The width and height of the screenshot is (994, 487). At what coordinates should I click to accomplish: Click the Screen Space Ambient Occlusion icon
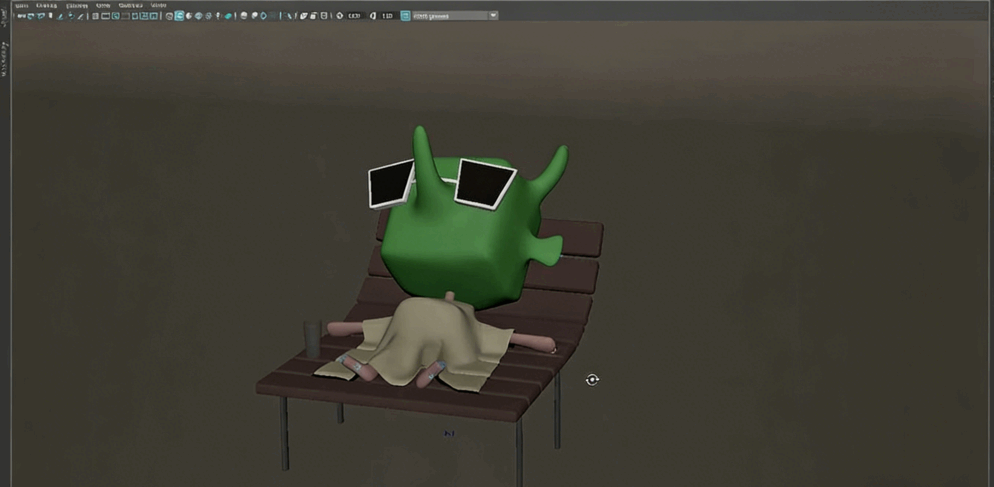243,16
